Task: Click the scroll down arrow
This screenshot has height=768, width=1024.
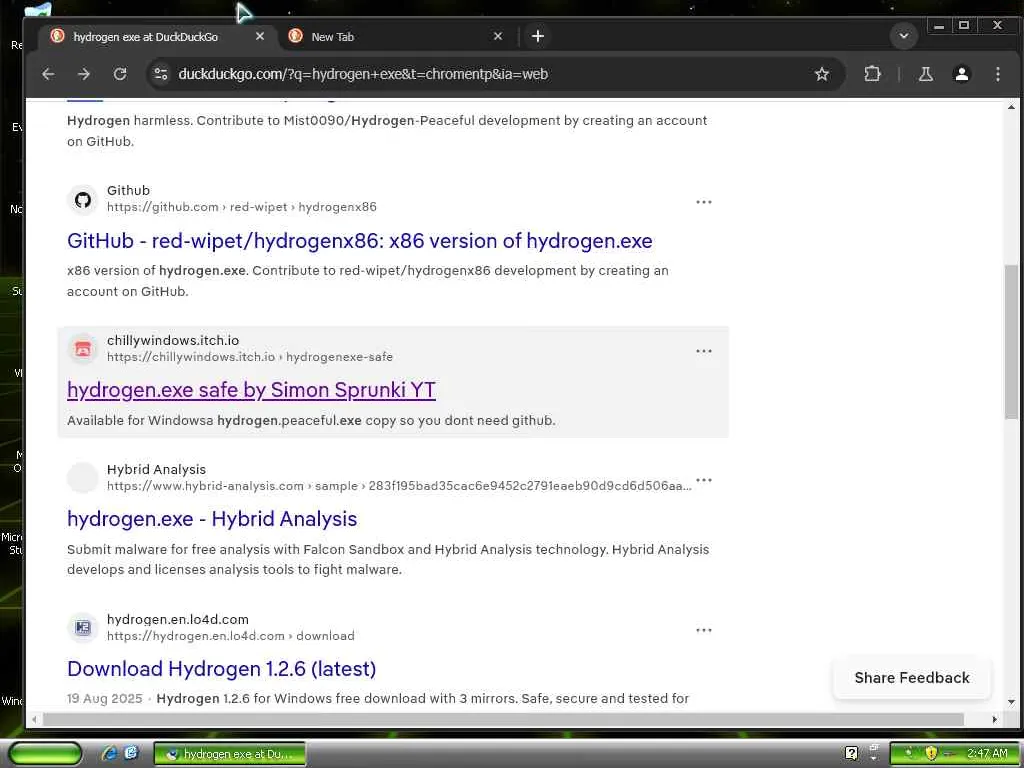Action: point(1011,703)
